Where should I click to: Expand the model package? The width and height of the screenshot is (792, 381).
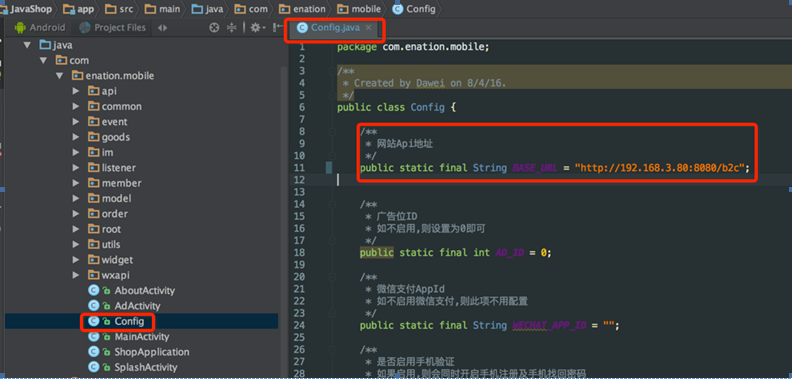76,199
